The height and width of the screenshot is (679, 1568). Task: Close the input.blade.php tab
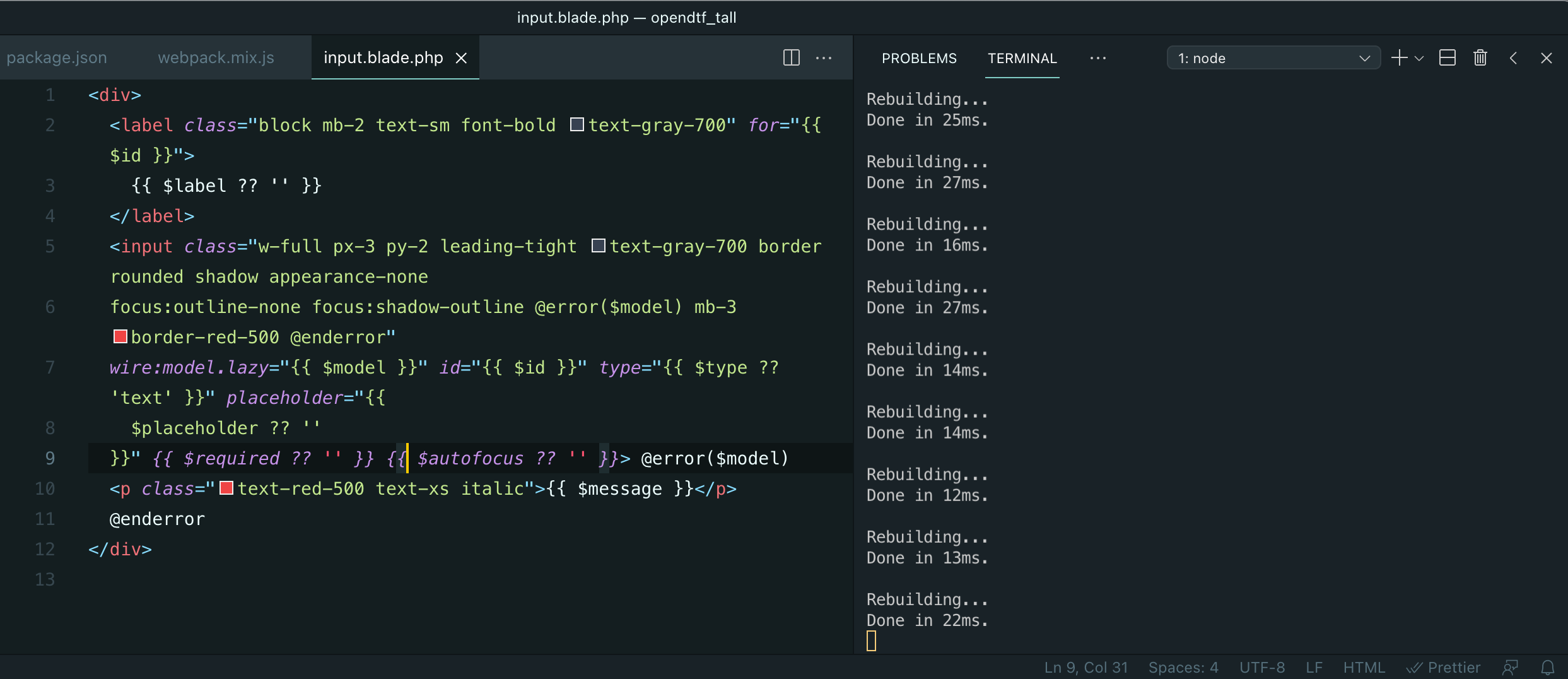[x=462, y=57]
